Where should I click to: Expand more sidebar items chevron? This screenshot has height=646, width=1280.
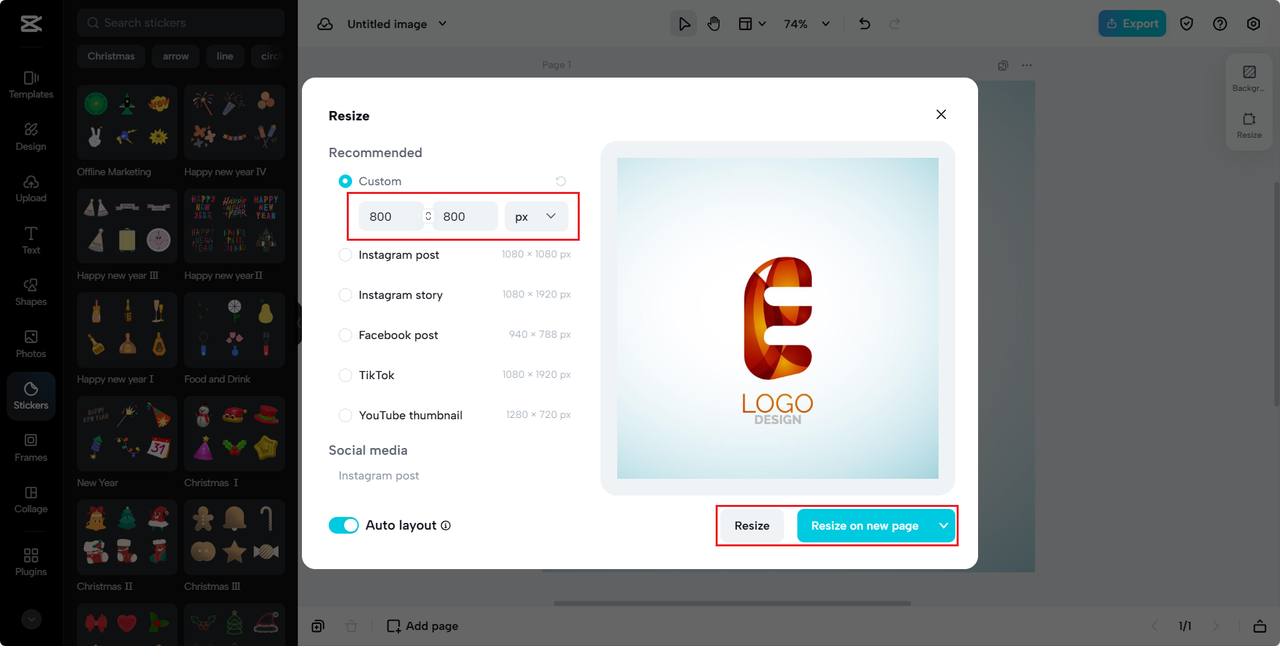pyautogui.click(x=31, y=619)
